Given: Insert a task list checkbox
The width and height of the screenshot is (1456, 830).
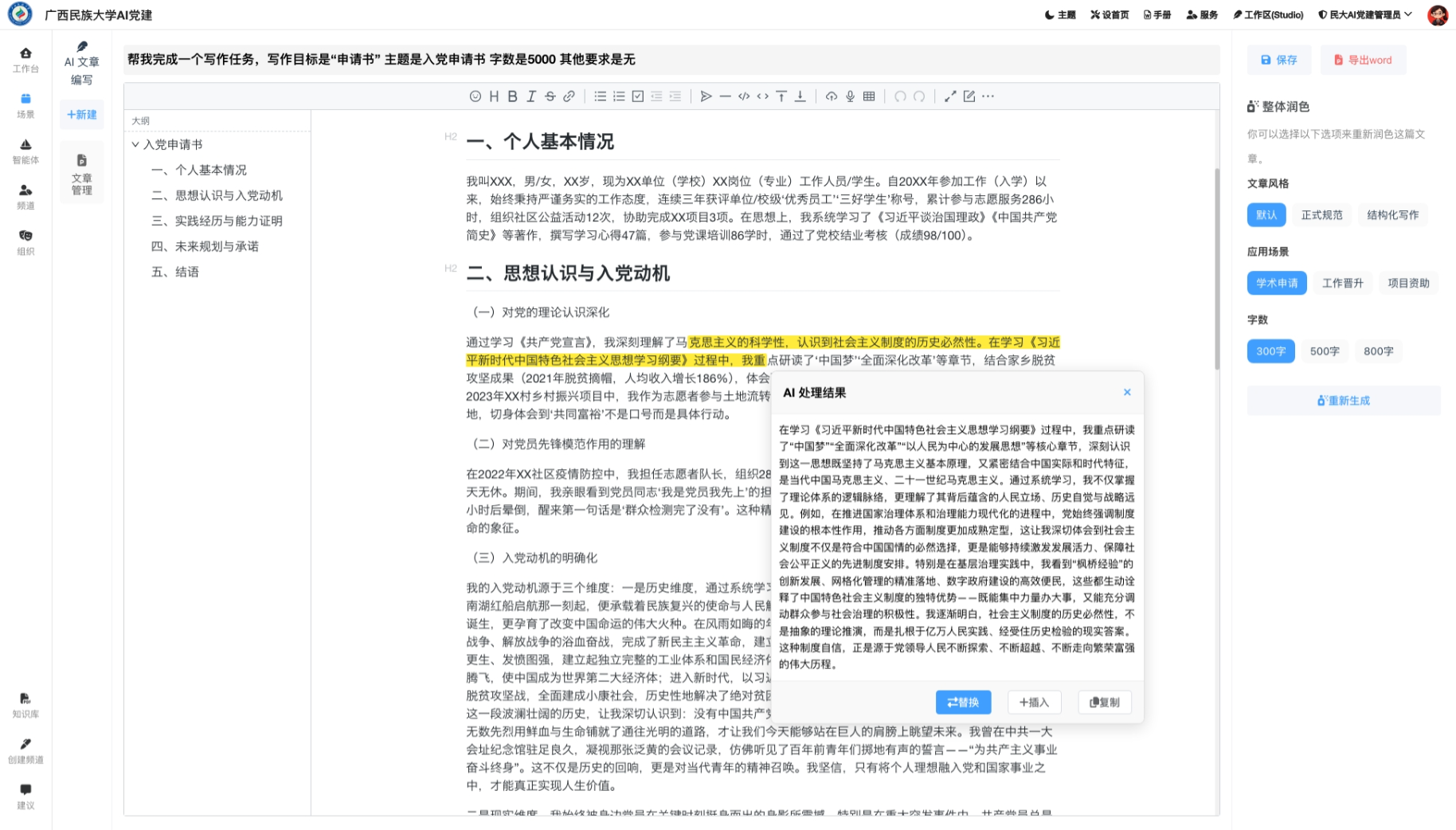Looking at the screenshot, I should point(638,96).
